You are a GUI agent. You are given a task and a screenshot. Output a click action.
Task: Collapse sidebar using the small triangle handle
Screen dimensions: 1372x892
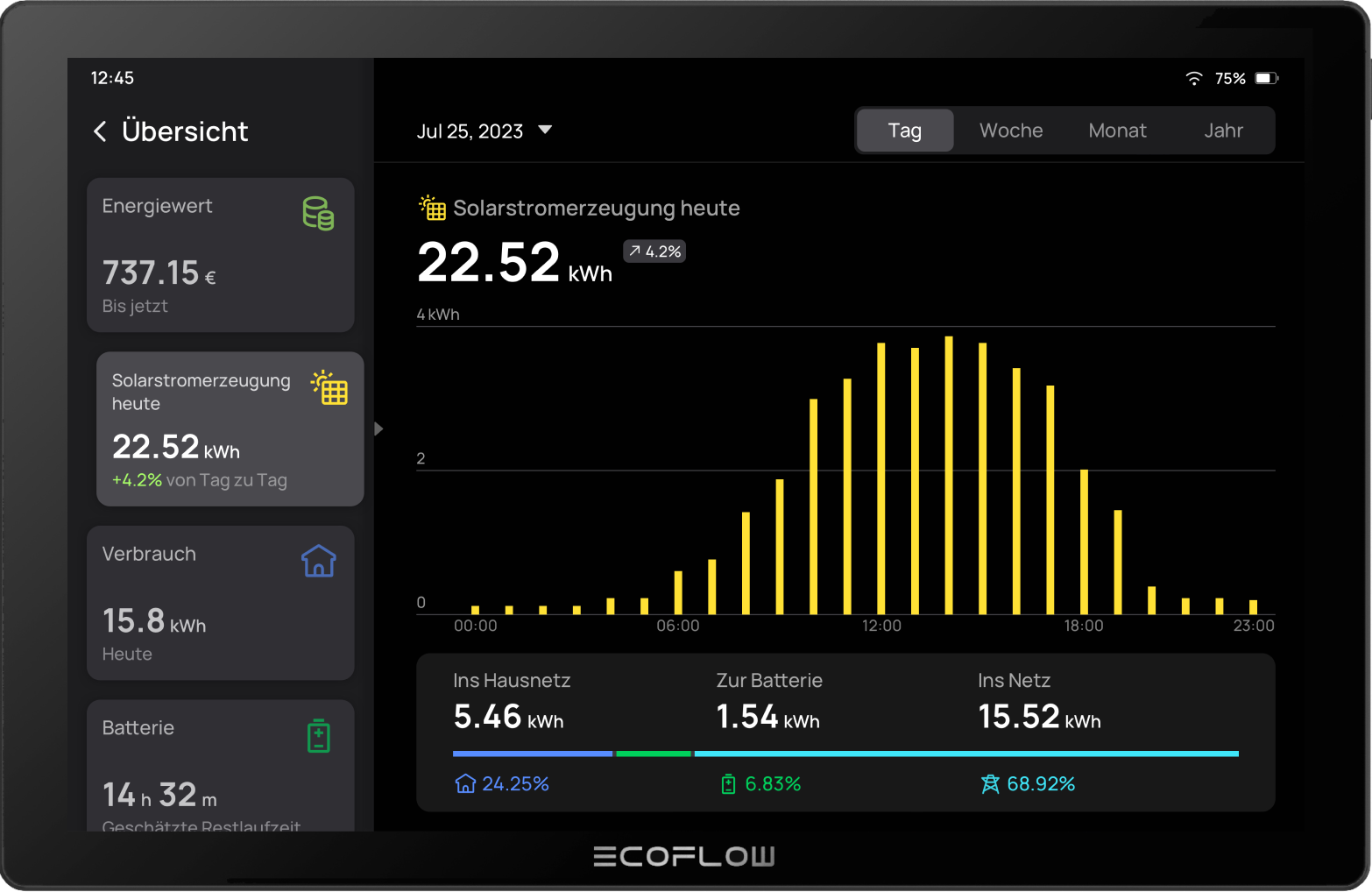coord(378,428)
